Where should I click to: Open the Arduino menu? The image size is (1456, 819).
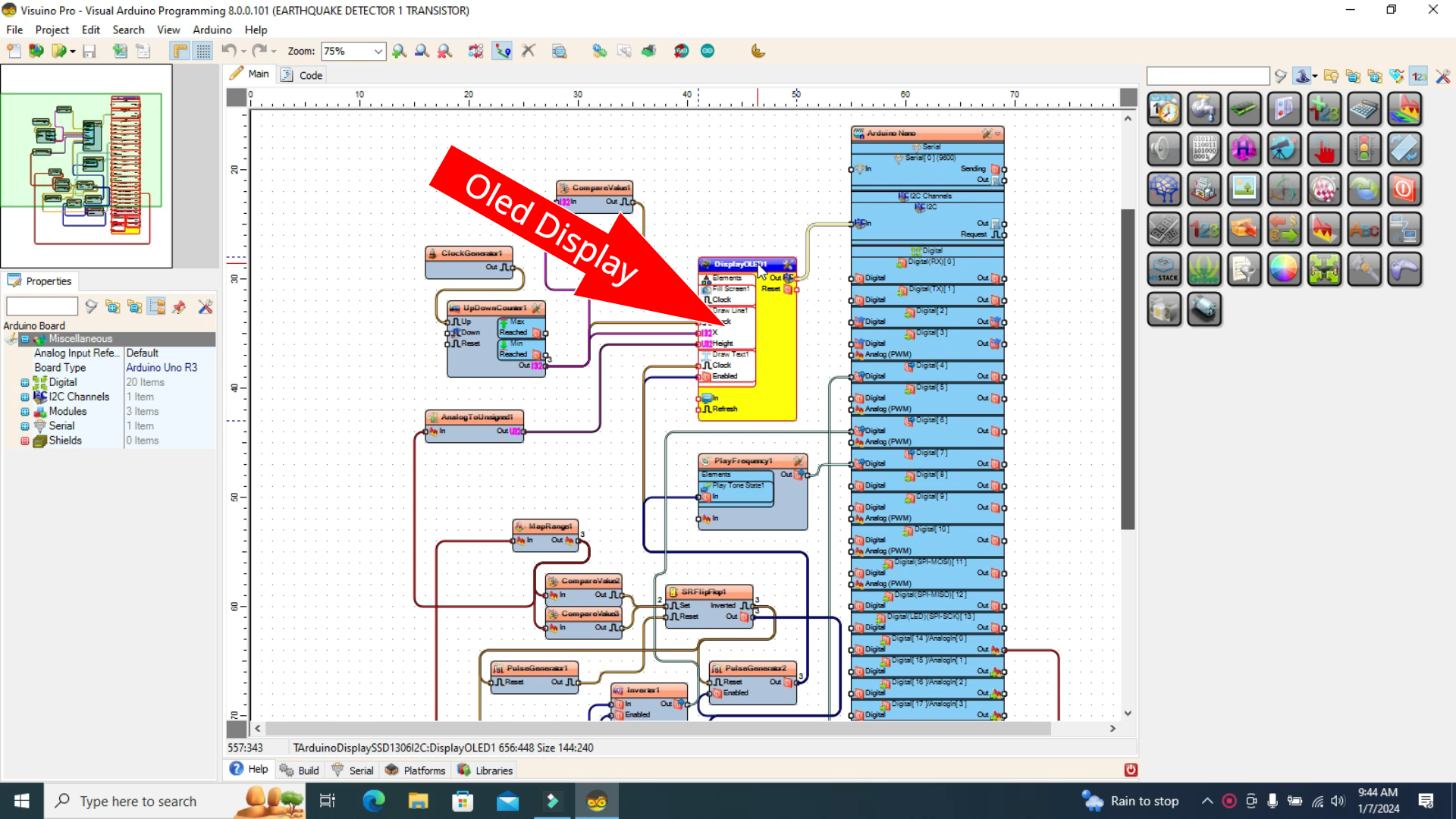(212, 30)
